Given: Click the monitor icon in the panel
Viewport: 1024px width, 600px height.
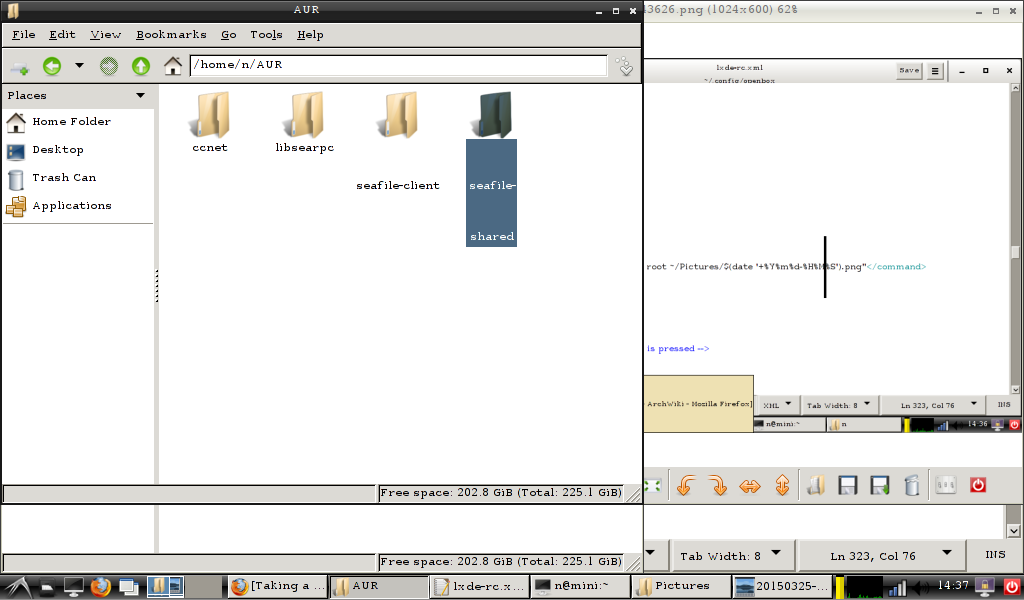Looking at the screenshot, I should pyautogui.click(x=74, y=588).
